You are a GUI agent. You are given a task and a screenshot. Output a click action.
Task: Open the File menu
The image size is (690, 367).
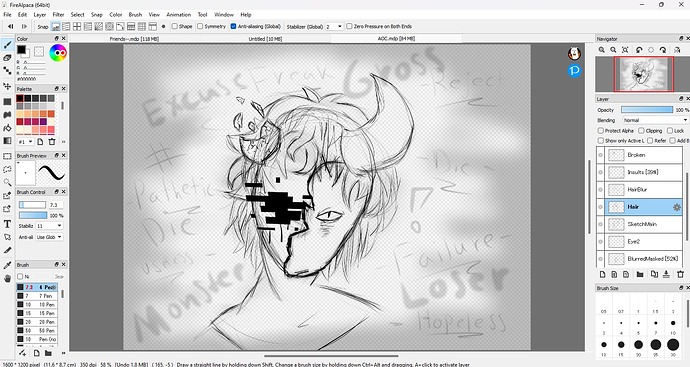click(x=7, y=15)
